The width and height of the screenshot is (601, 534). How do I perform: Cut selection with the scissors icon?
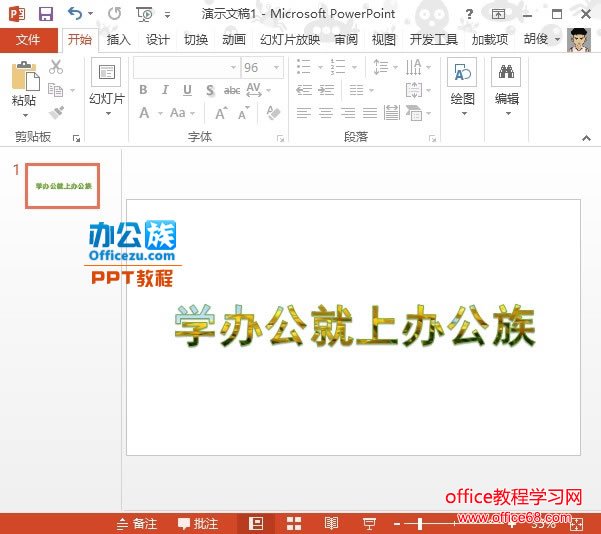pyautogui.click(x=56, y=67)
